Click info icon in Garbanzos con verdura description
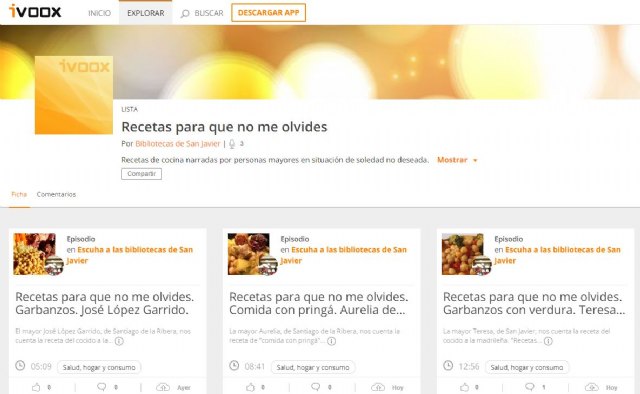Screen dimensions: 640x394 tap(548, 341)
